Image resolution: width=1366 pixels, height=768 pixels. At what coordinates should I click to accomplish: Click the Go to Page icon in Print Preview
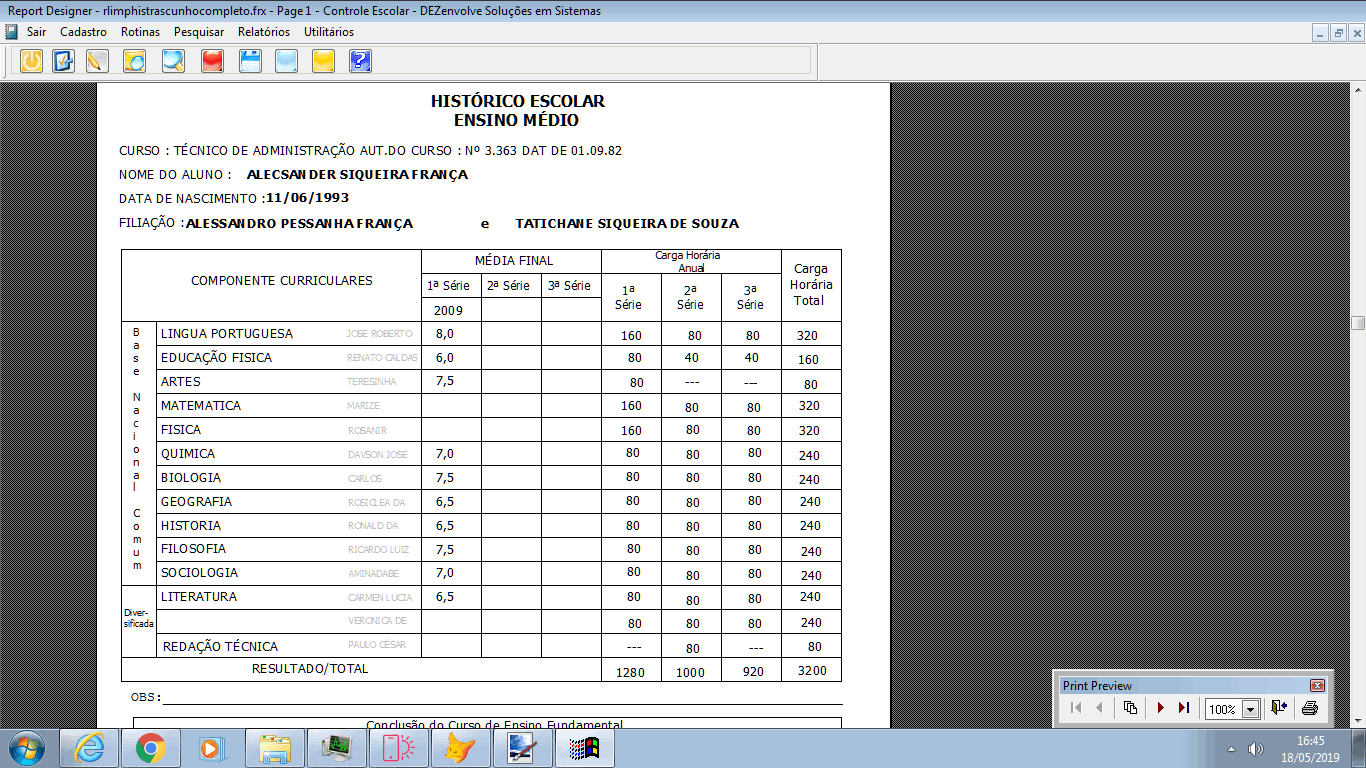point(1130,708)
